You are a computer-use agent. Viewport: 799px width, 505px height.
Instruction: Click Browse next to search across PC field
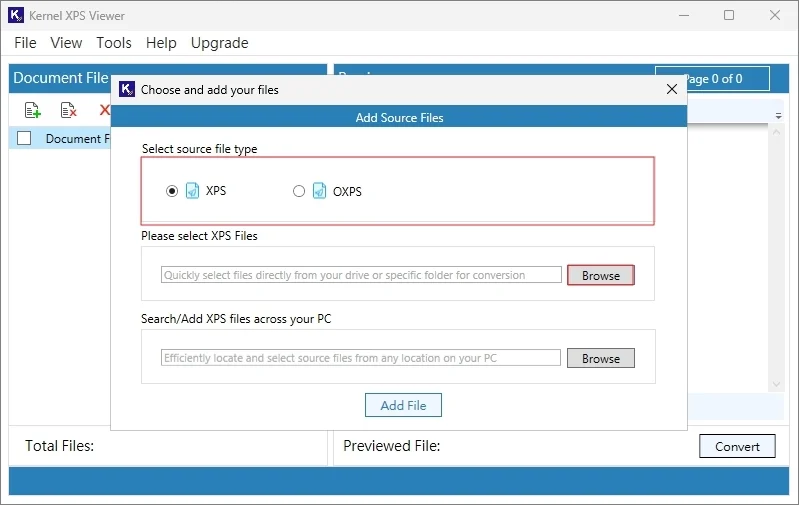(601, 358)
